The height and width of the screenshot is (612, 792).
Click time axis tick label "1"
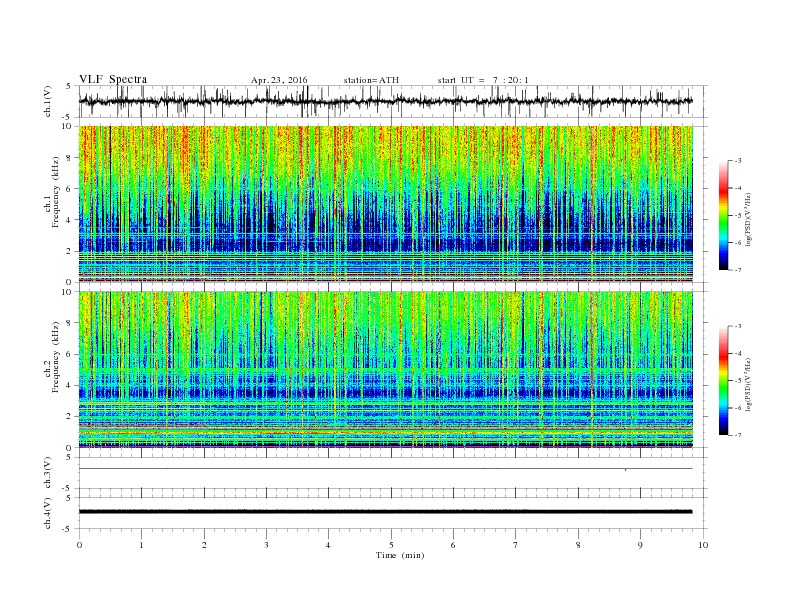click(x=141, y=545)
